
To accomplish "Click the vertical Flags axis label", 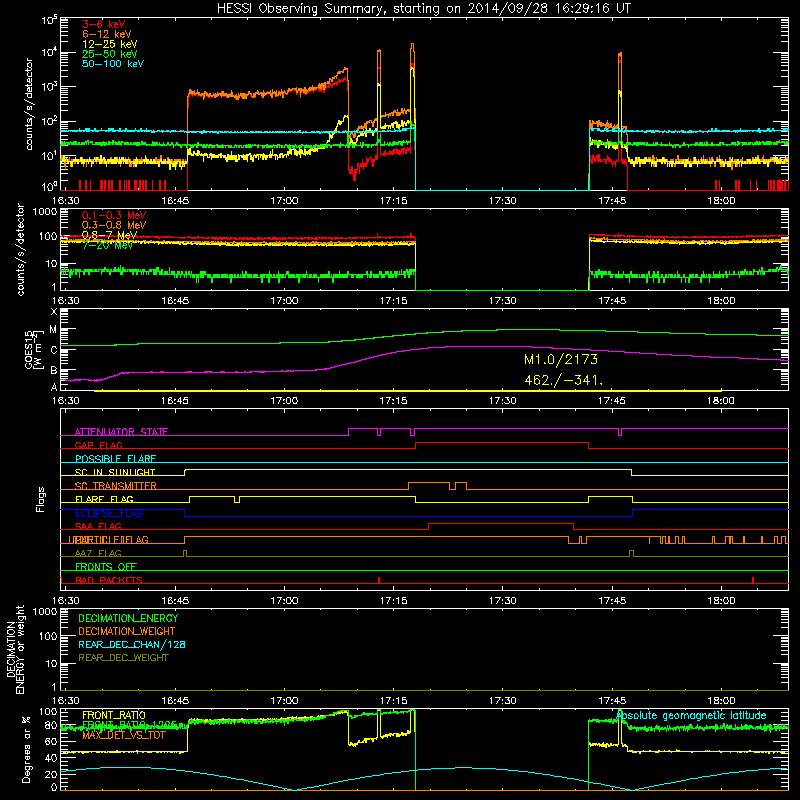I will pos(41,499).
